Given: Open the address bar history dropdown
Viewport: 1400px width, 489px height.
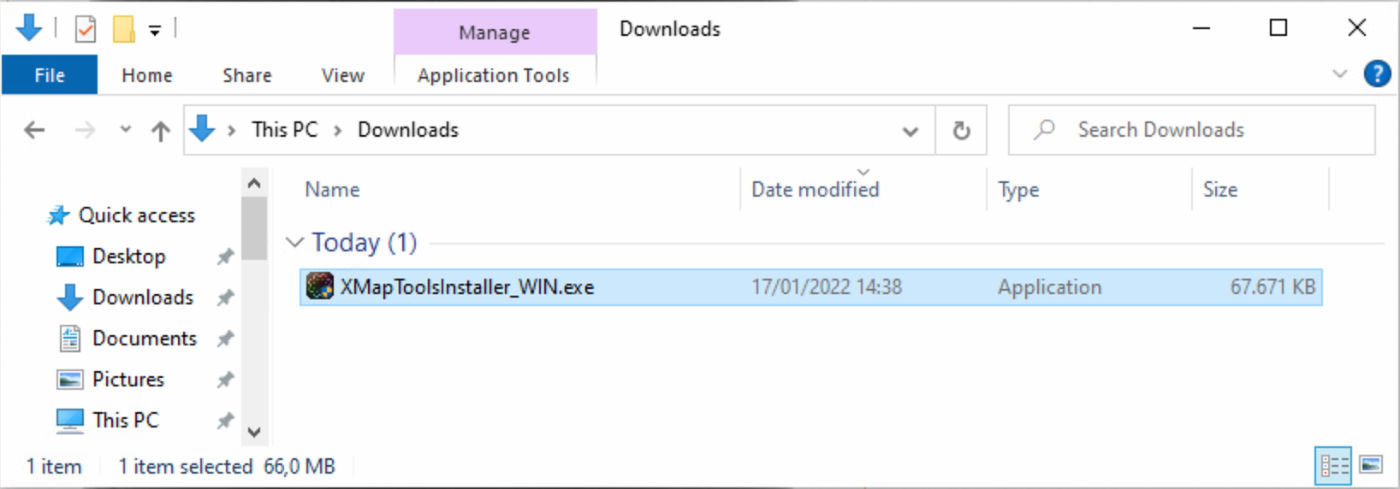Looking at the screenshot, I should (x=910, y=131).
